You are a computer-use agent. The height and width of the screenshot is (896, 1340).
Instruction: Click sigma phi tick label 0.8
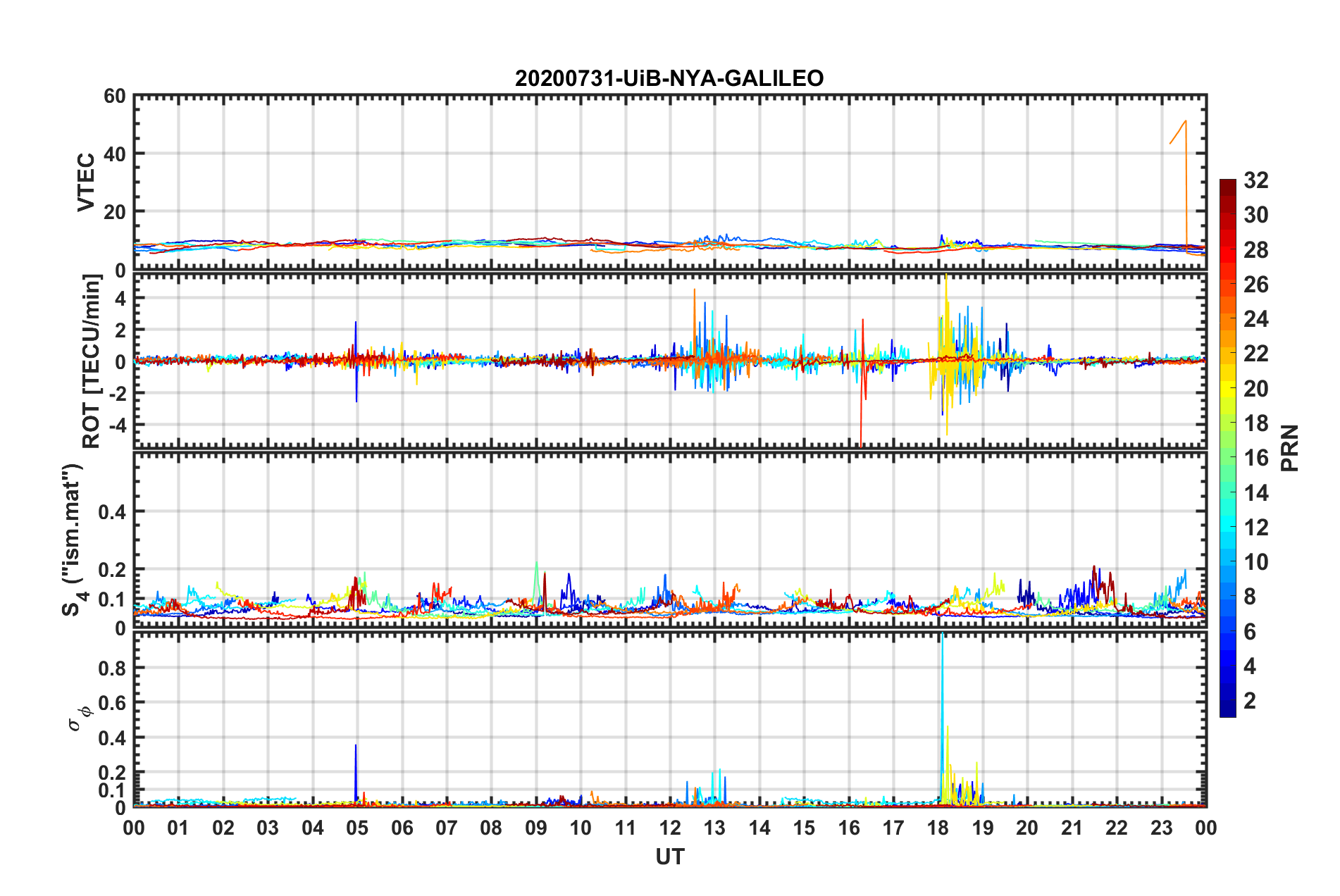click(x=112, y=668)
